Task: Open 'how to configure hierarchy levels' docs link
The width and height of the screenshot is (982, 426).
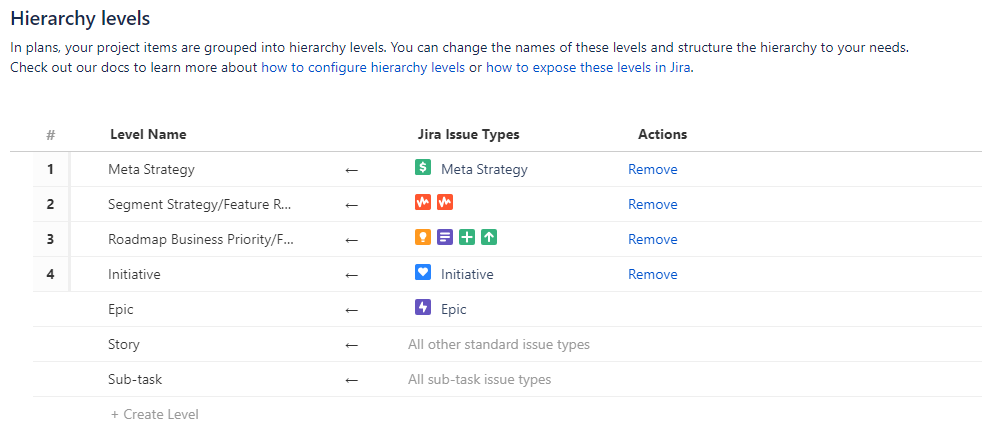Action: [363, 68]
